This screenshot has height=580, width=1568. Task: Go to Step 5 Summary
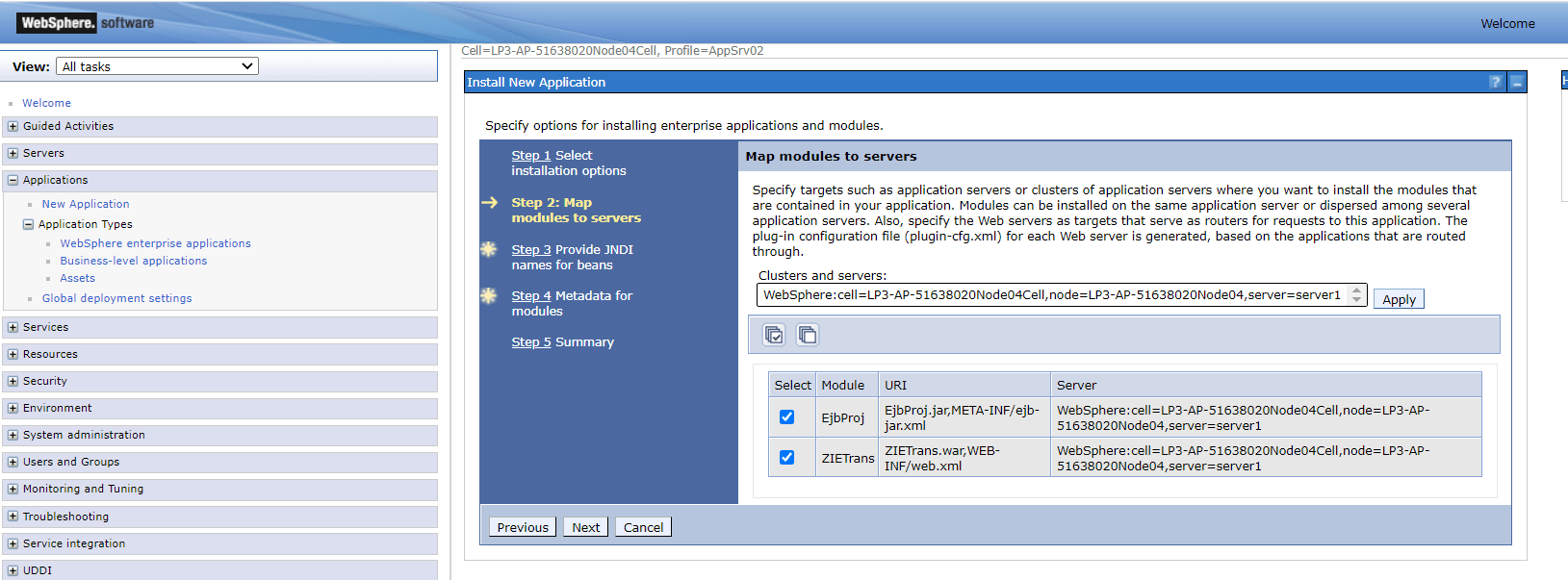pyautogui.click(x=531, y=341)
